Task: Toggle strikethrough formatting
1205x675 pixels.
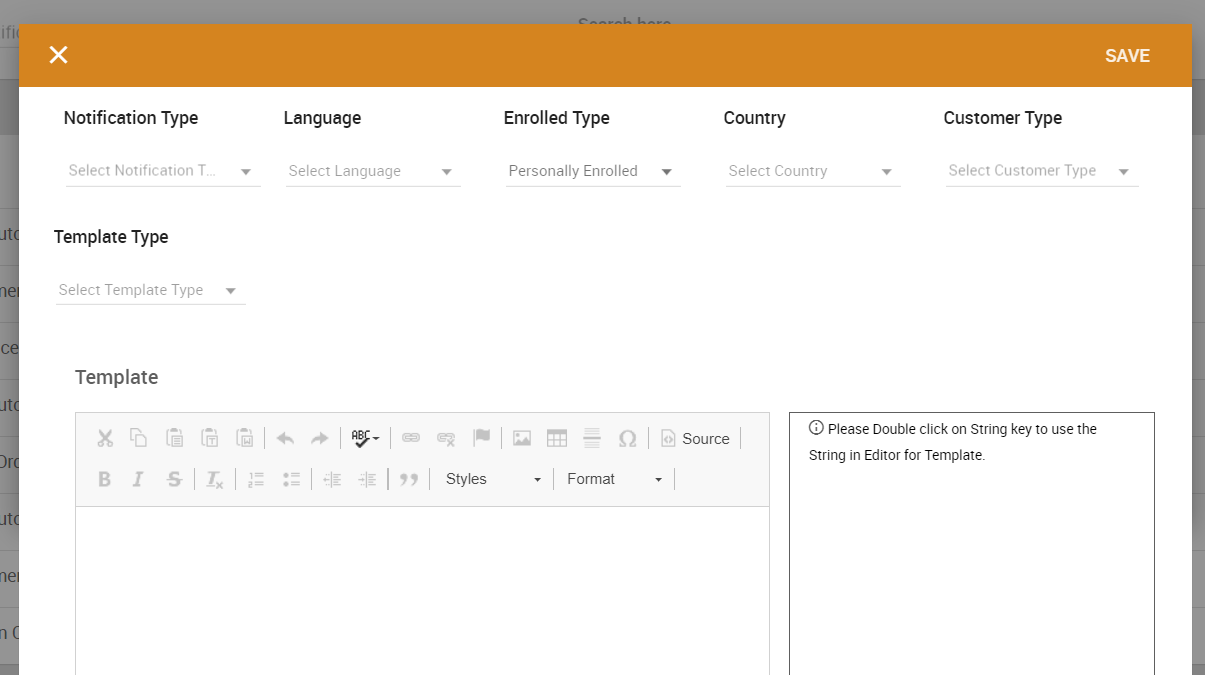Action: [174, 479]
